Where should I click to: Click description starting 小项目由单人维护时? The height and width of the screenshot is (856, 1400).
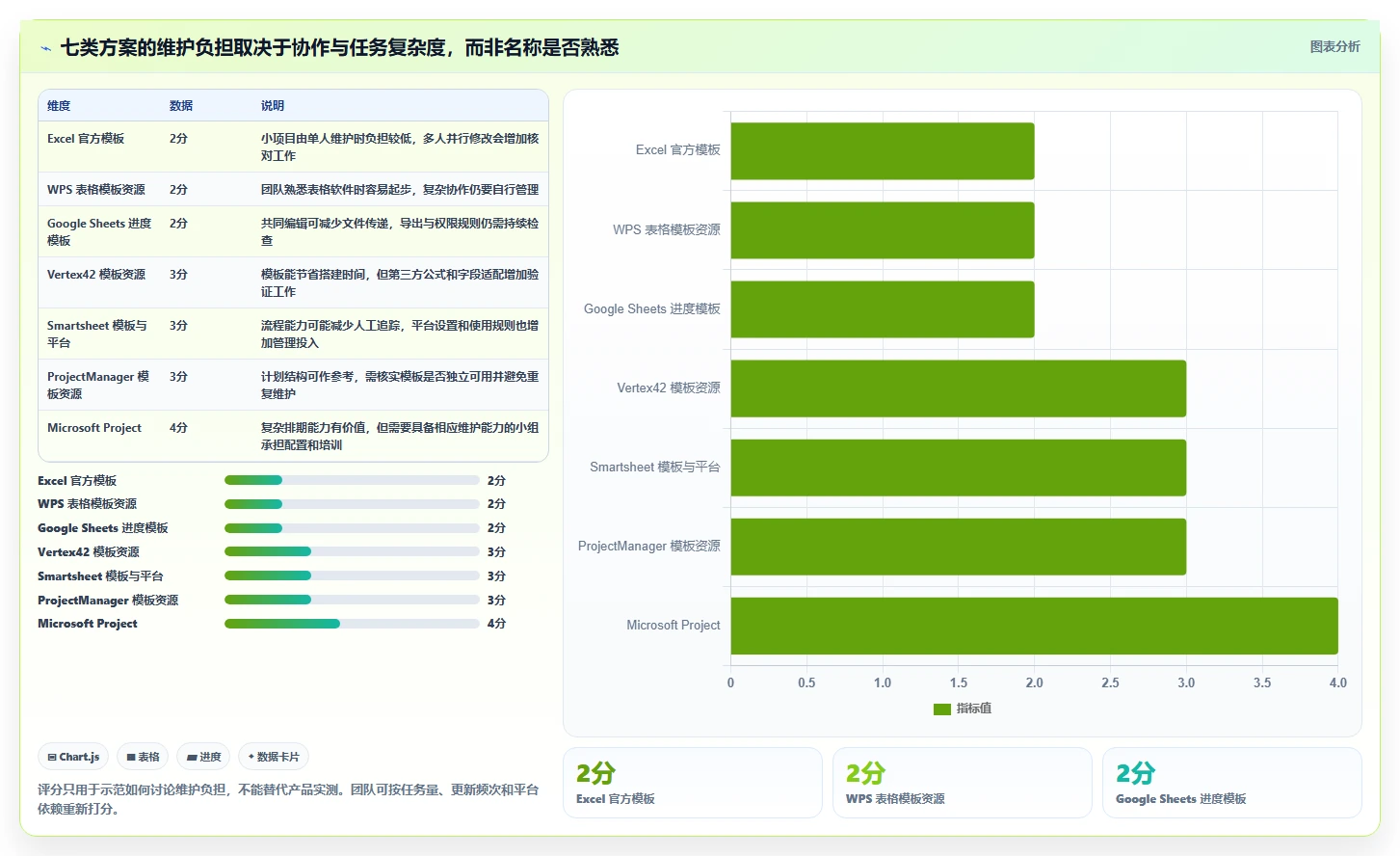[400, 147]
